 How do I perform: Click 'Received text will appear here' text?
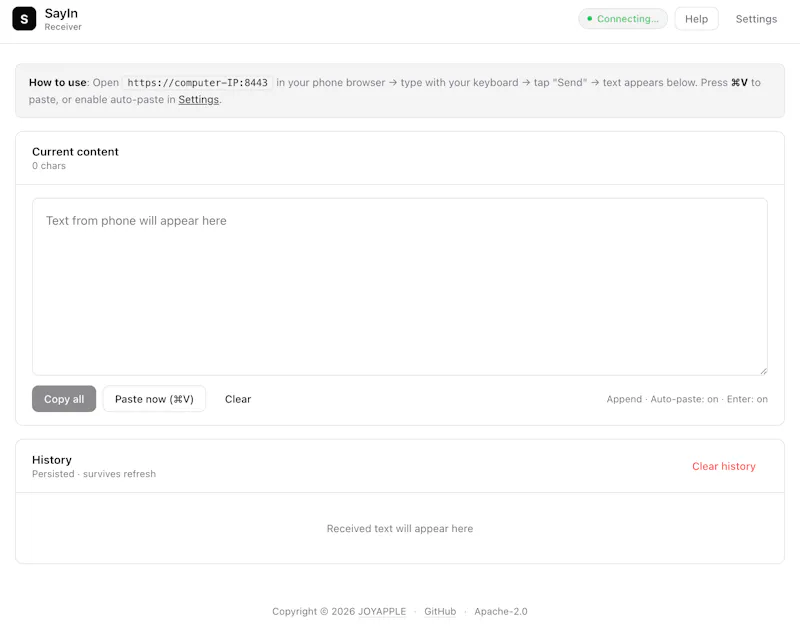(399, 529)
